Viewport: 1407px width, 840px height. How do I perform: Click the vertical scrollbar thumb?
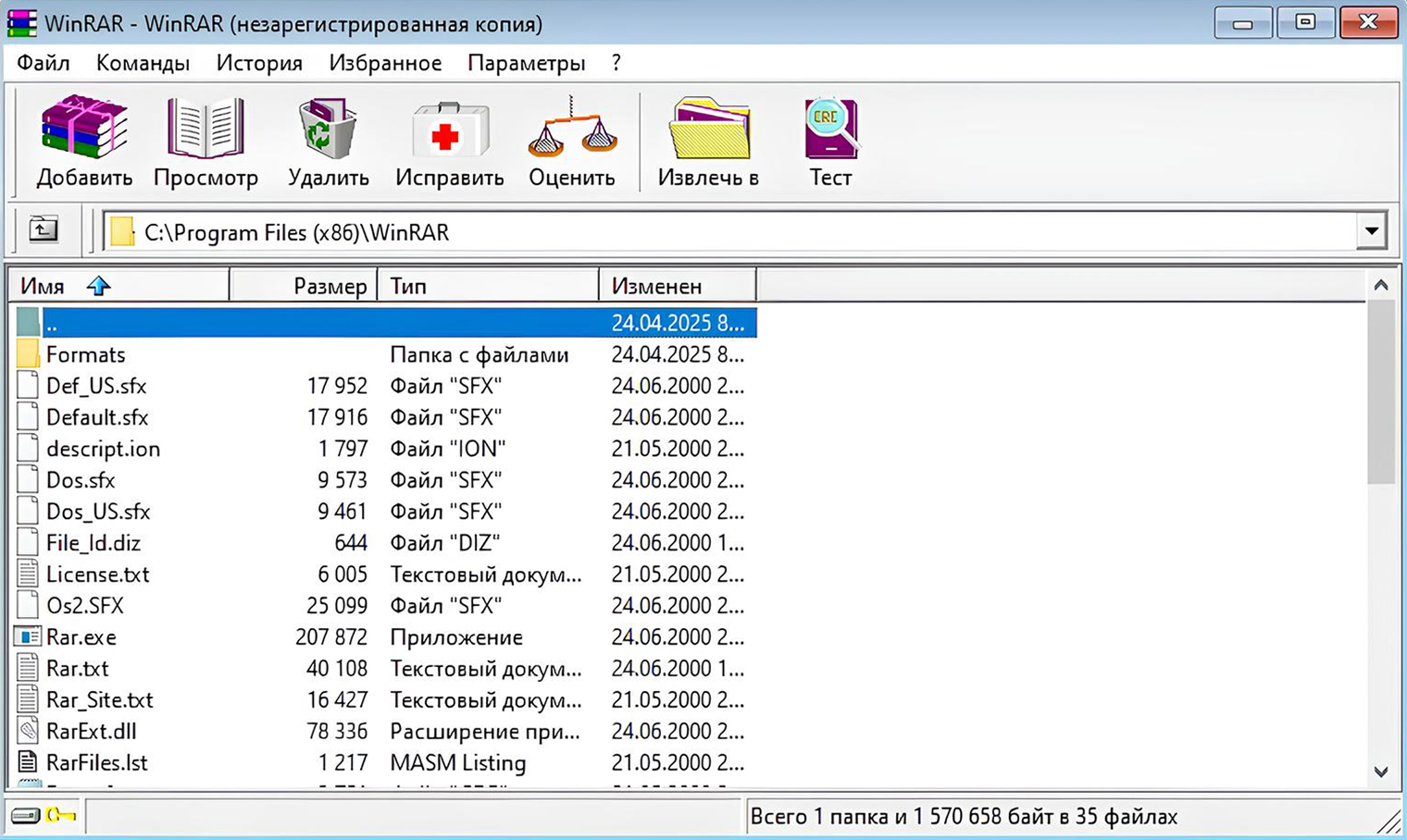[x=1380, y=391]
